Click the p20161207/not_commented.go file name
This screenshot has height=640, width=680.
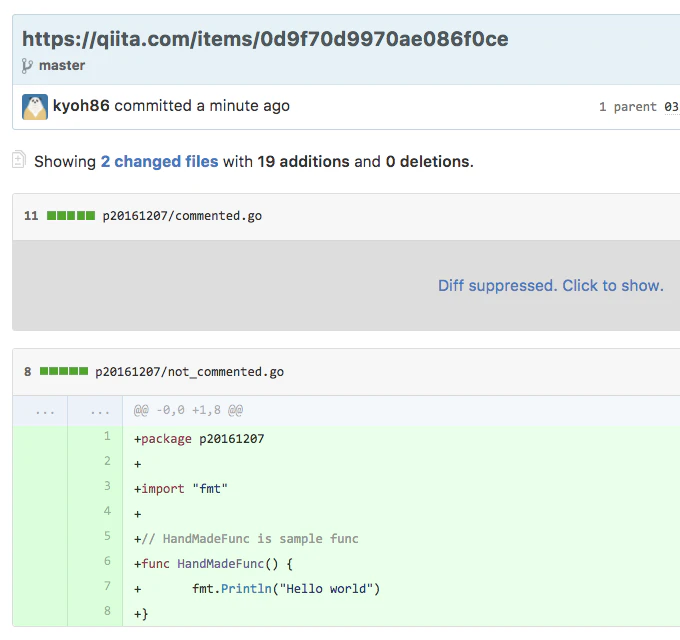point(190,372)
